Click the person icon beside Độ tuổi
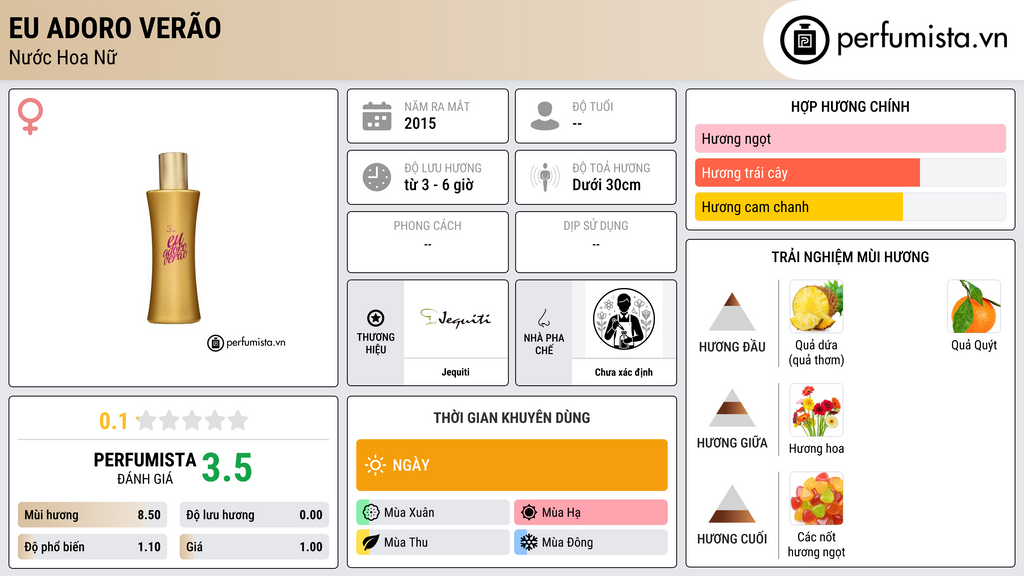The height and width of the screenshot is (576, 1024). pyautogui.click(x=545, y=116)
